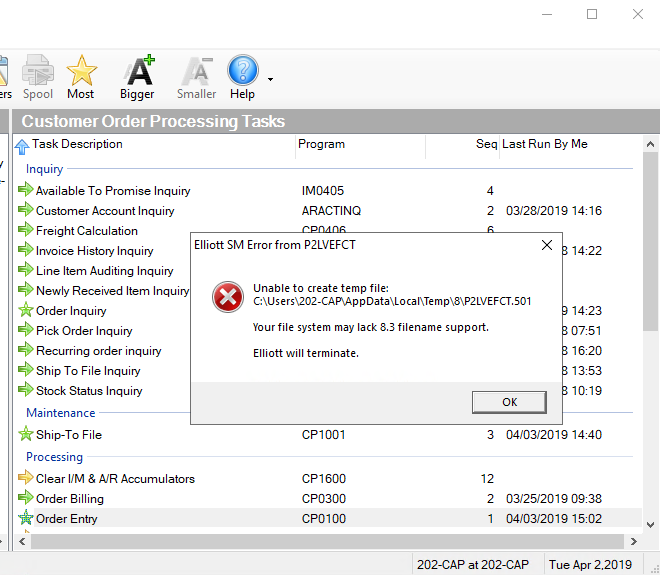Select the Pick Order Inquiry task
The height and width of the screenshot is (575, 660).
pos(84,331)
